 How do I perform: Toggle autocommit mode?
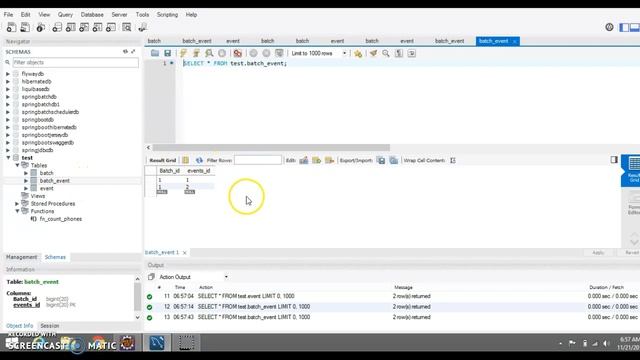279,53
